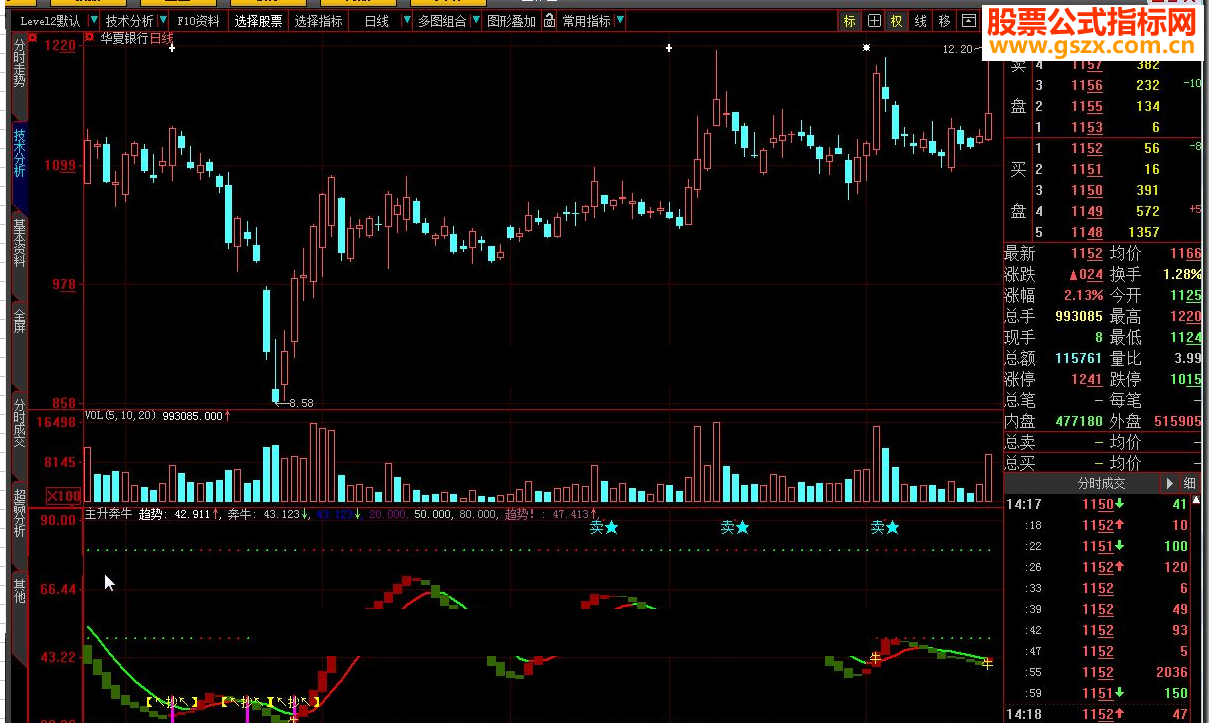Click the window panel icon after 移
The image size is (1209, 723).
coord(968,21)
